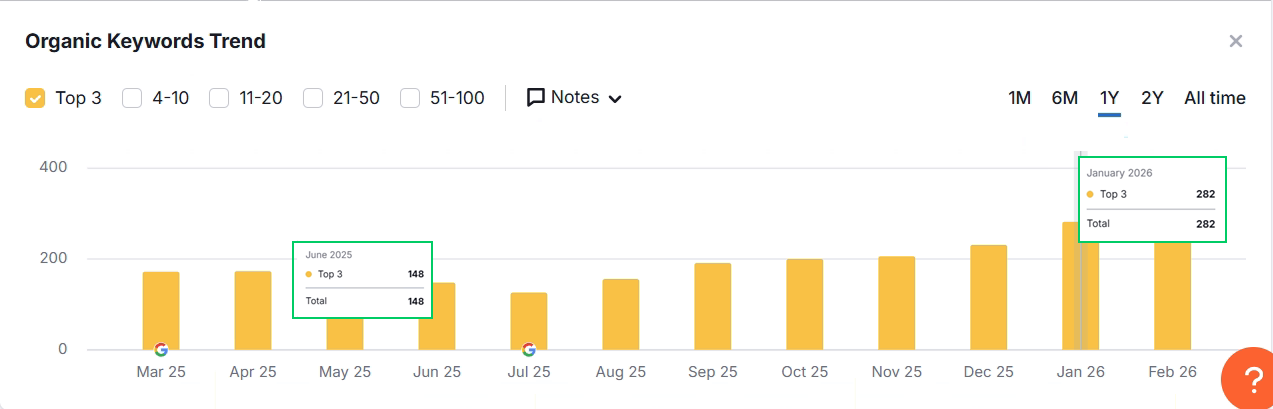Click the Google update icon under Mar 25

161,349
